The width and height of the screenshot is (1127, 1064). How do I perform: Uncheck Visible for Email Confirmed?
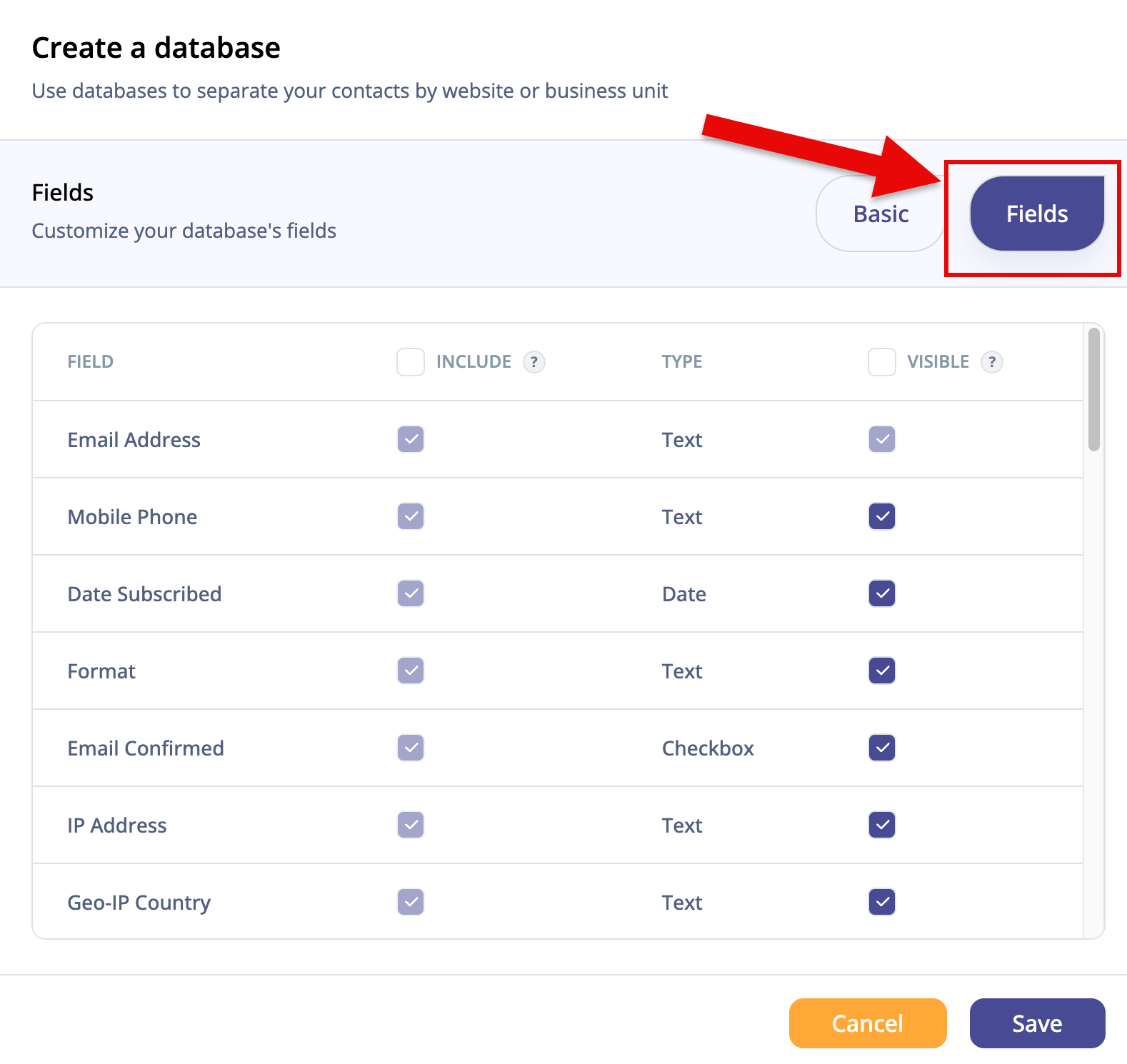(x=882, y=748)
